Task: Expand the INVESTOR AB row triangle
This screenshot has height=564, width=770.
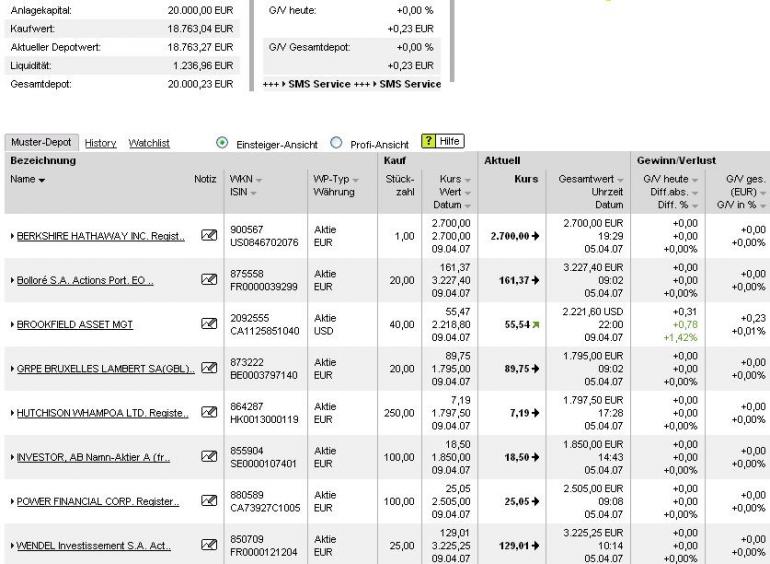Action: (12, 457)
